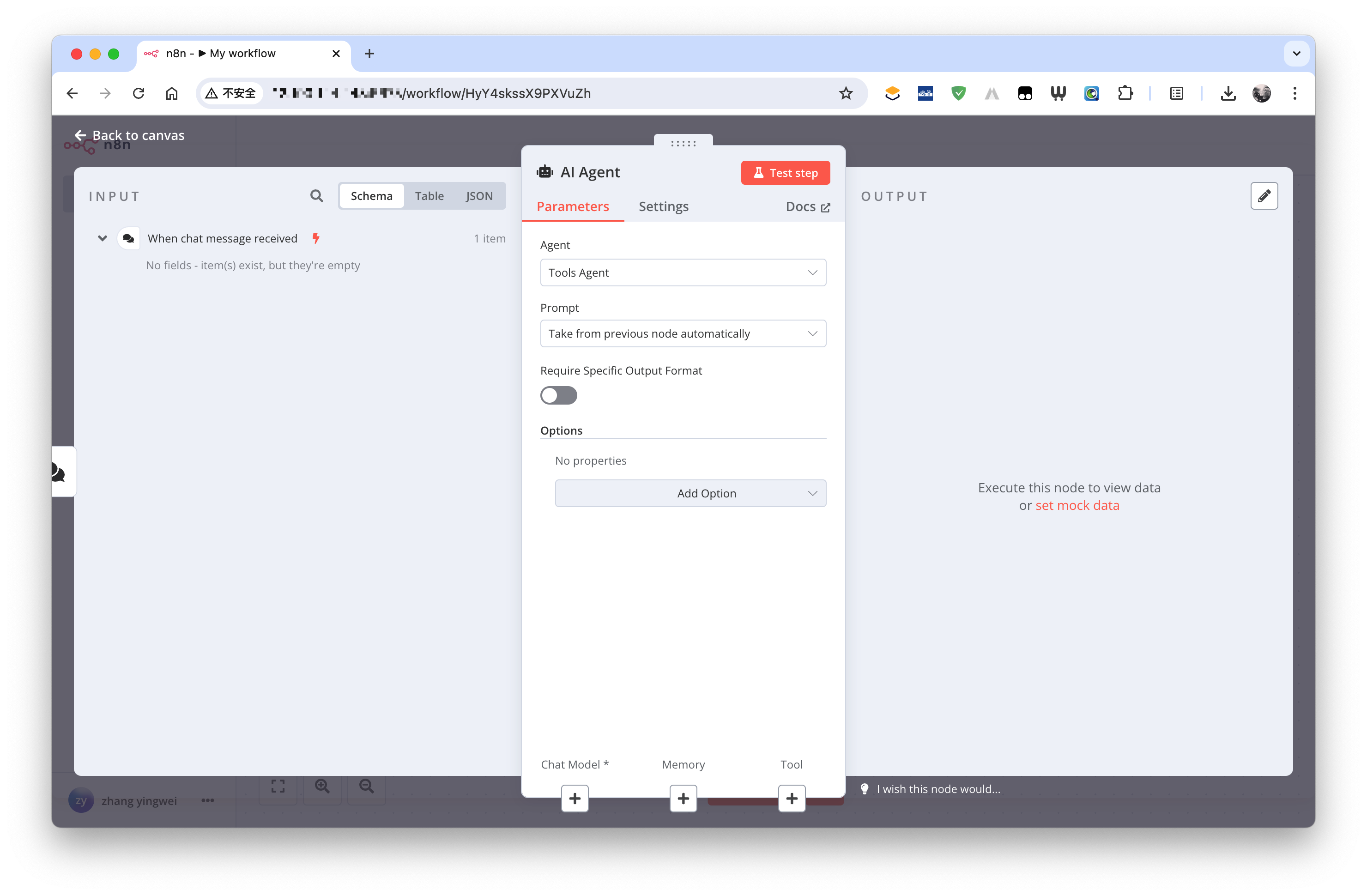Open browser reading list side panel icon
Image resolution: width=1367 pixels, height=896 pixels.
pyautogui.click(x=1176, y=93)
